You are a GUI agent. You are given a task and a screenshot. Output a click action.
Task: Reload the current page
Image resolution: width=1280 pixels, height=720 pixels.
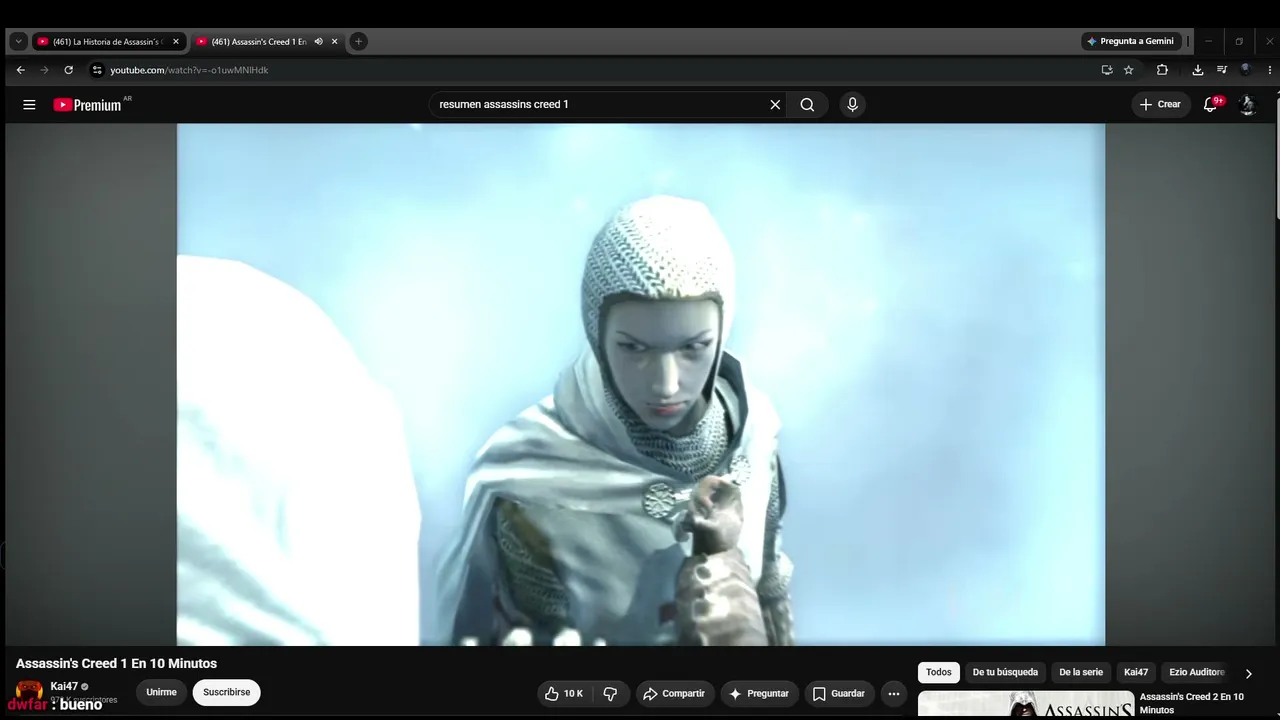pyautogui.click(x=68, y=70)
